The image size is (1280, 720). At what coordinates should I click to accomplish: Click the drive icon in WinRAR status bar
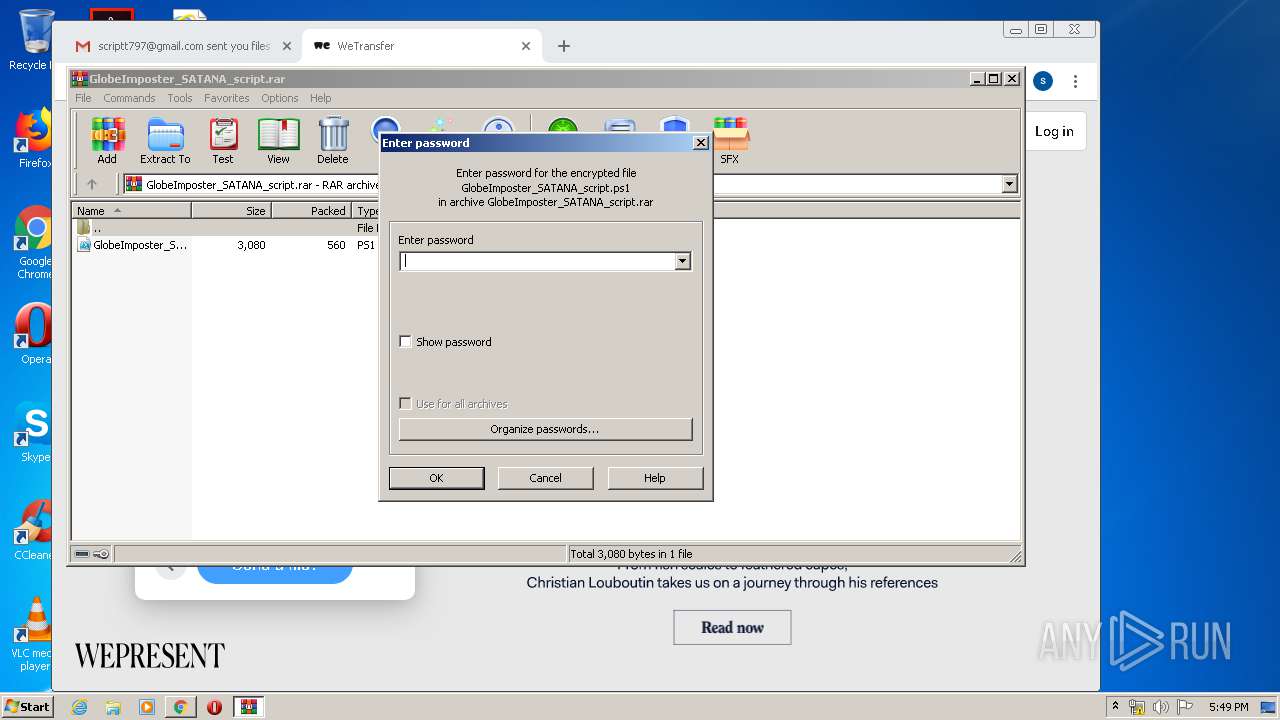coord(82,554)
